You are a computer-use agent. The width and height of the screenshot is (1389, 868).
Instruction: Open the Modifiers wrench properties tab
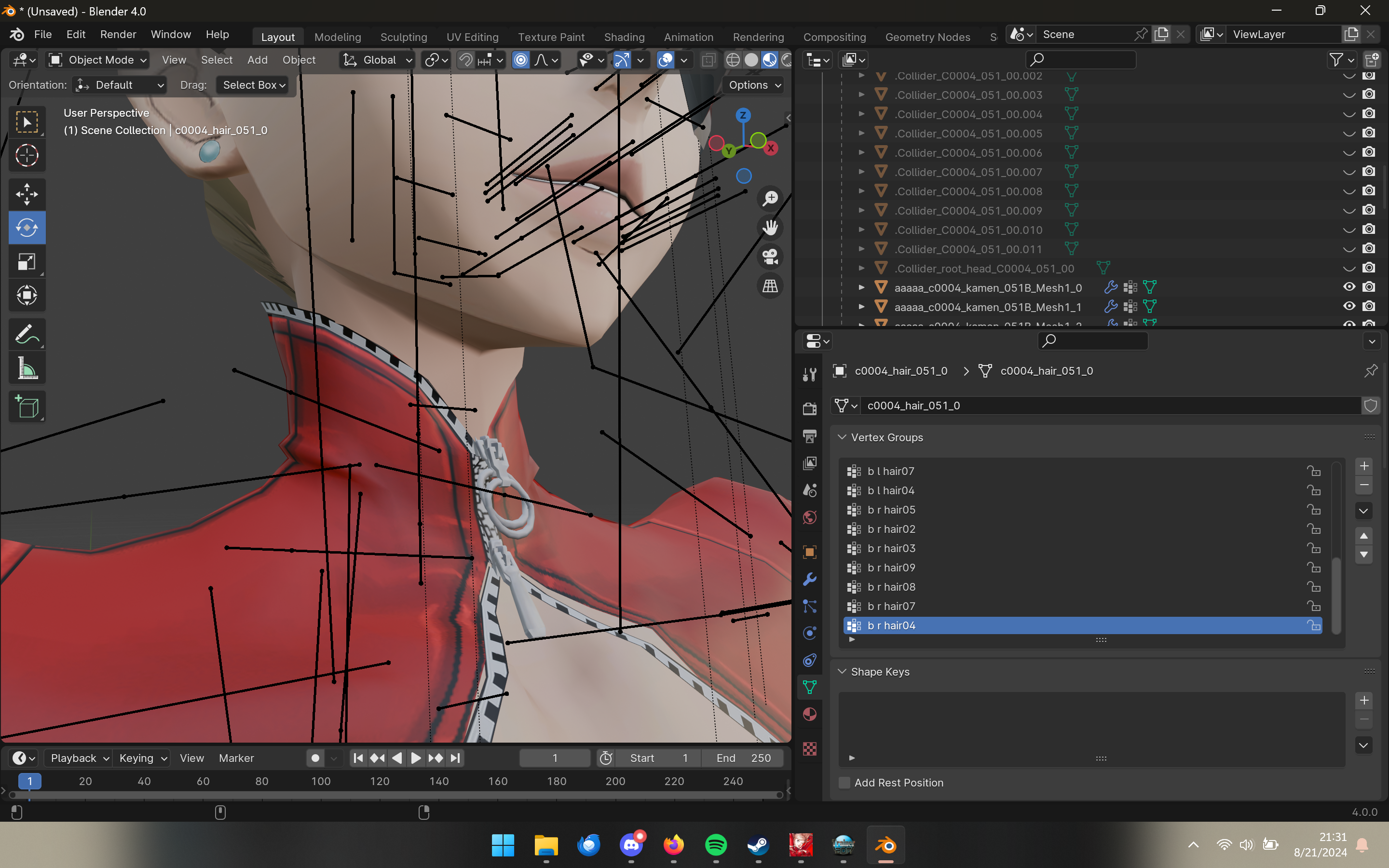(x=809, y=579)
